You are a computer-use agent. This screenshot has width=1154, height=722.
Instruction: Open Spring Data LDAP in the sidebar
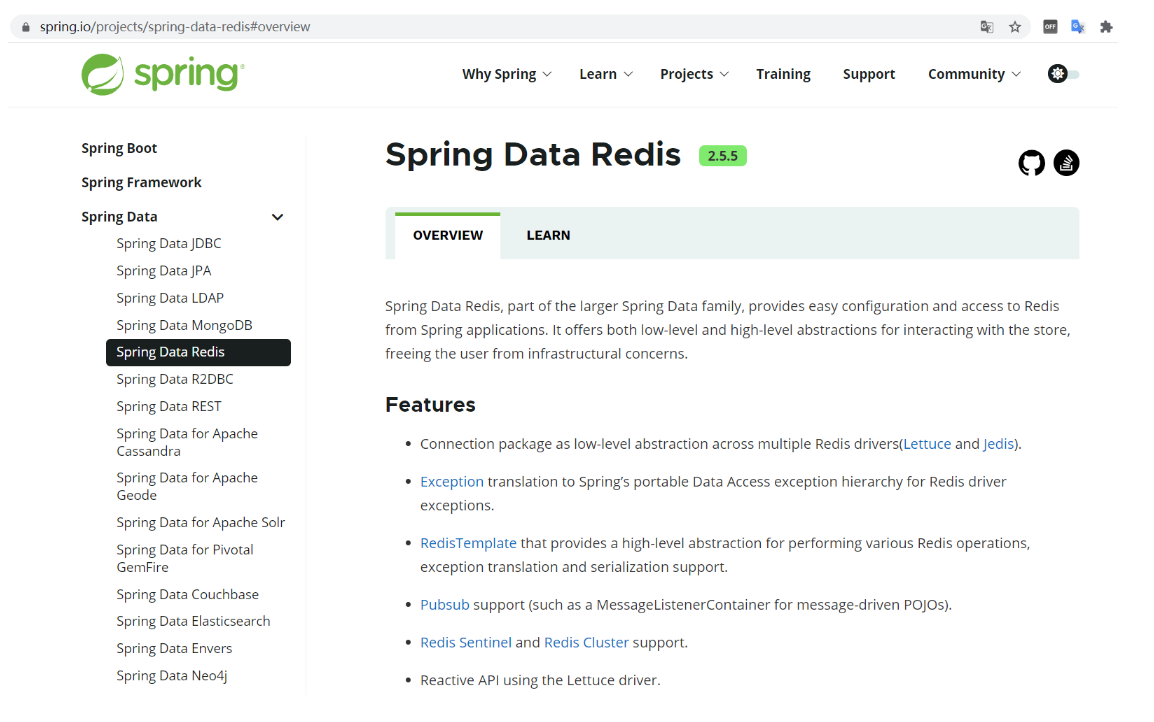tap(170, 298)
